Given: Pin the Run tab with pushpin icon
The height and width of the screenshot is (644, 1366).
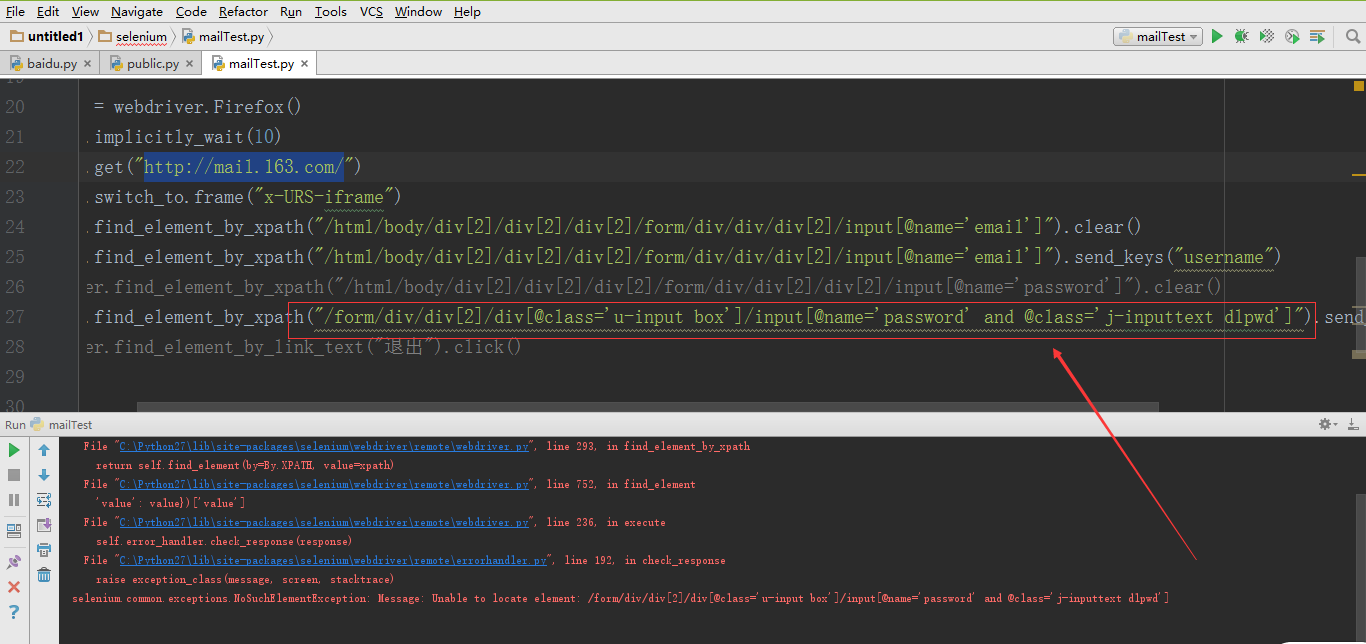Looking at the screenshot, I should click(x=14, y=562).
